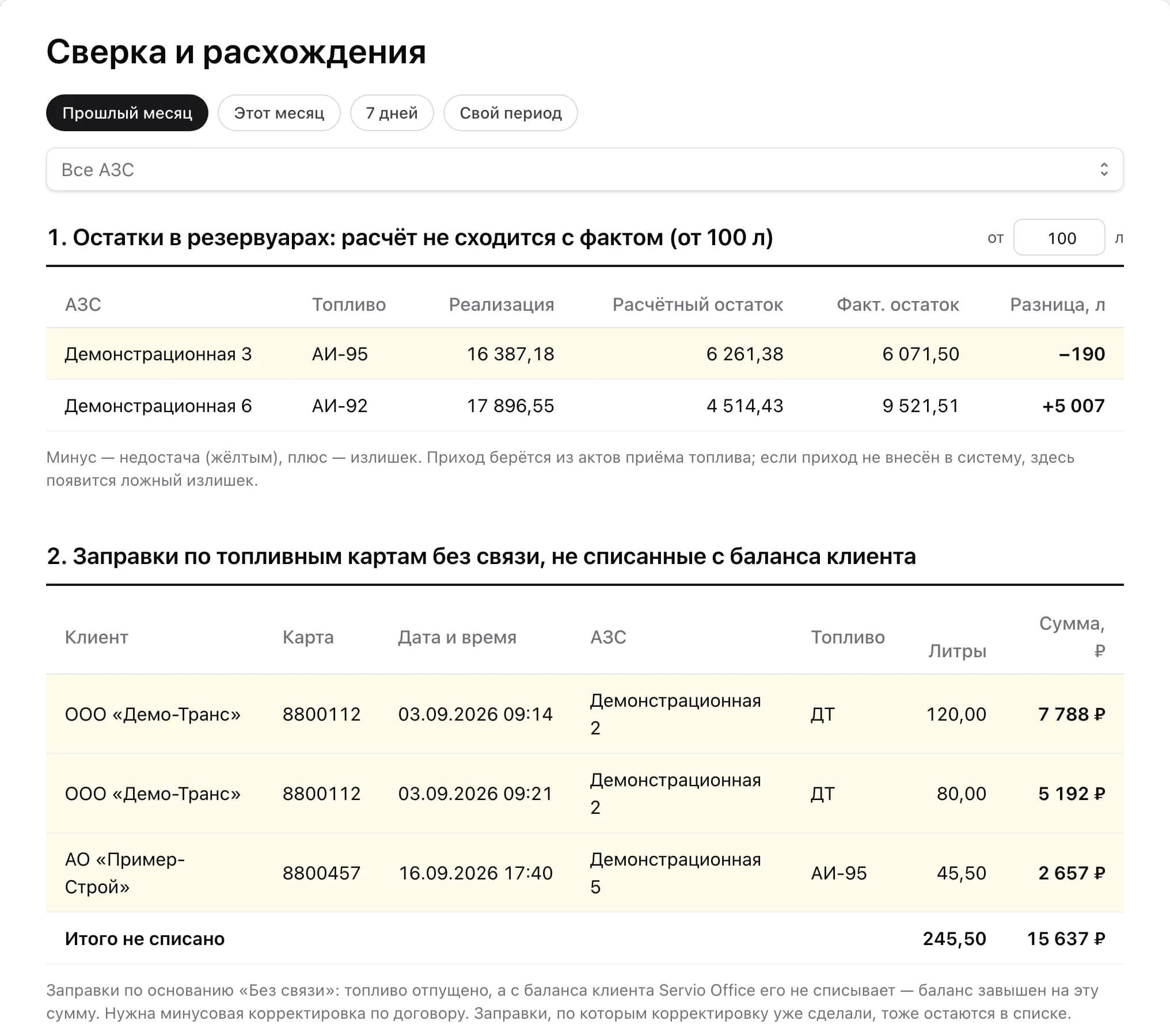Click the −190 difference value
Image resolution: width=1170 pixels, height=1036 pixels.
coord(1082,354)
